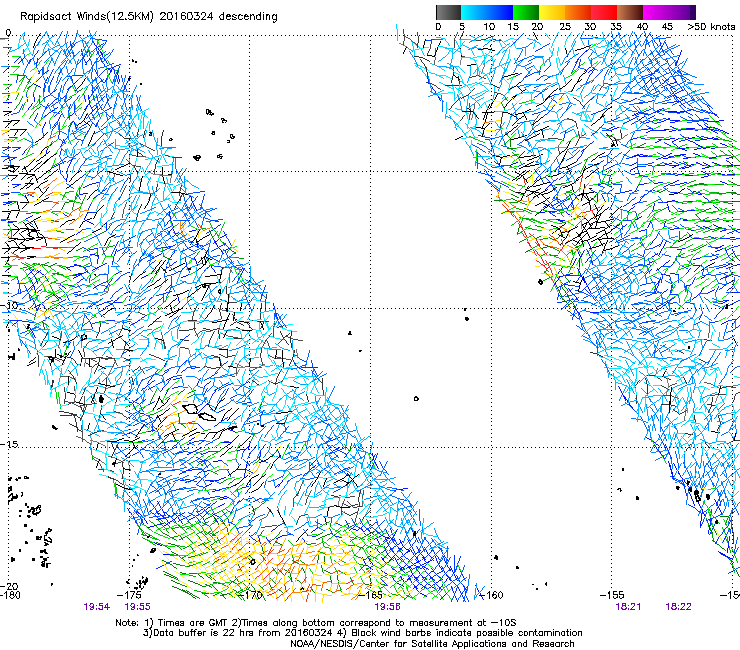
Task: Click the NOAA/NESDIS credit line
Action: tap(432, 644)
